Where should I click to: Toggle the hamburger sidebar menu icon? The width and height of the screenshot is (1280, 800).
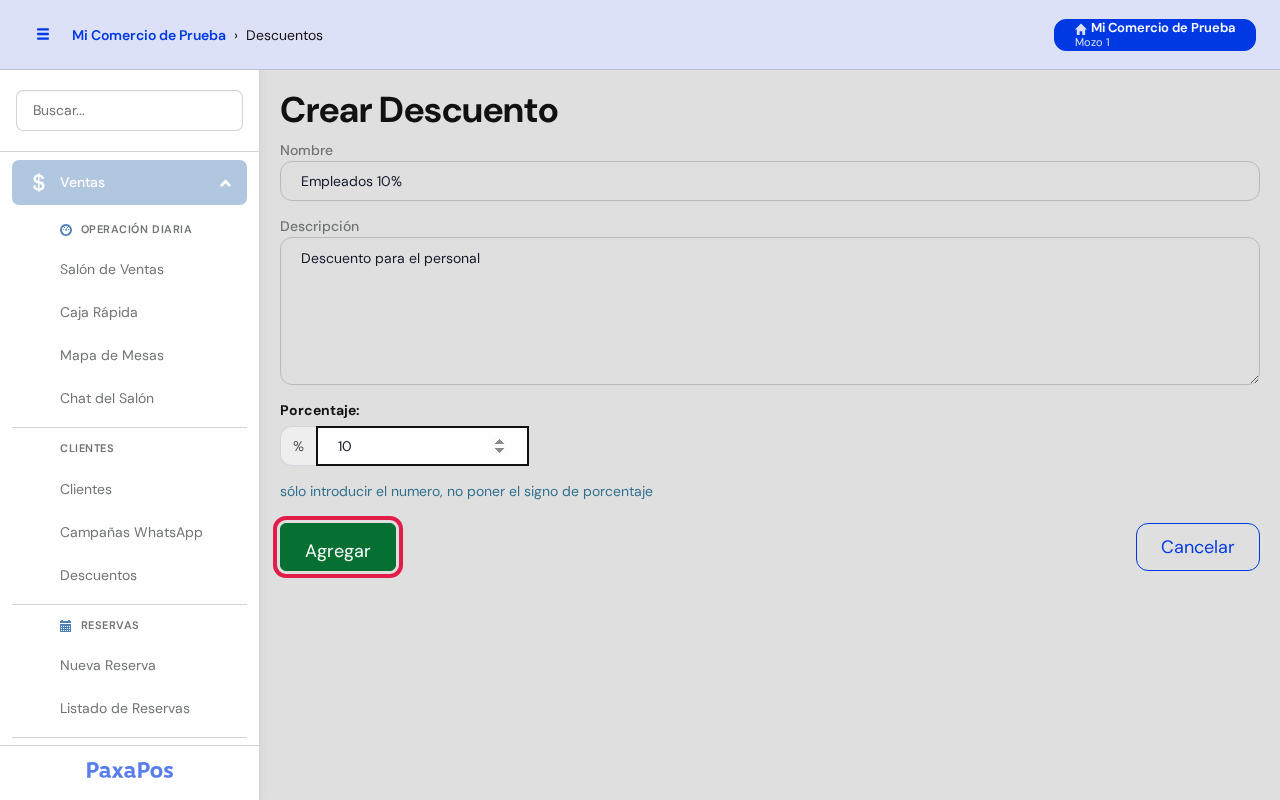(x=43, y=34)
